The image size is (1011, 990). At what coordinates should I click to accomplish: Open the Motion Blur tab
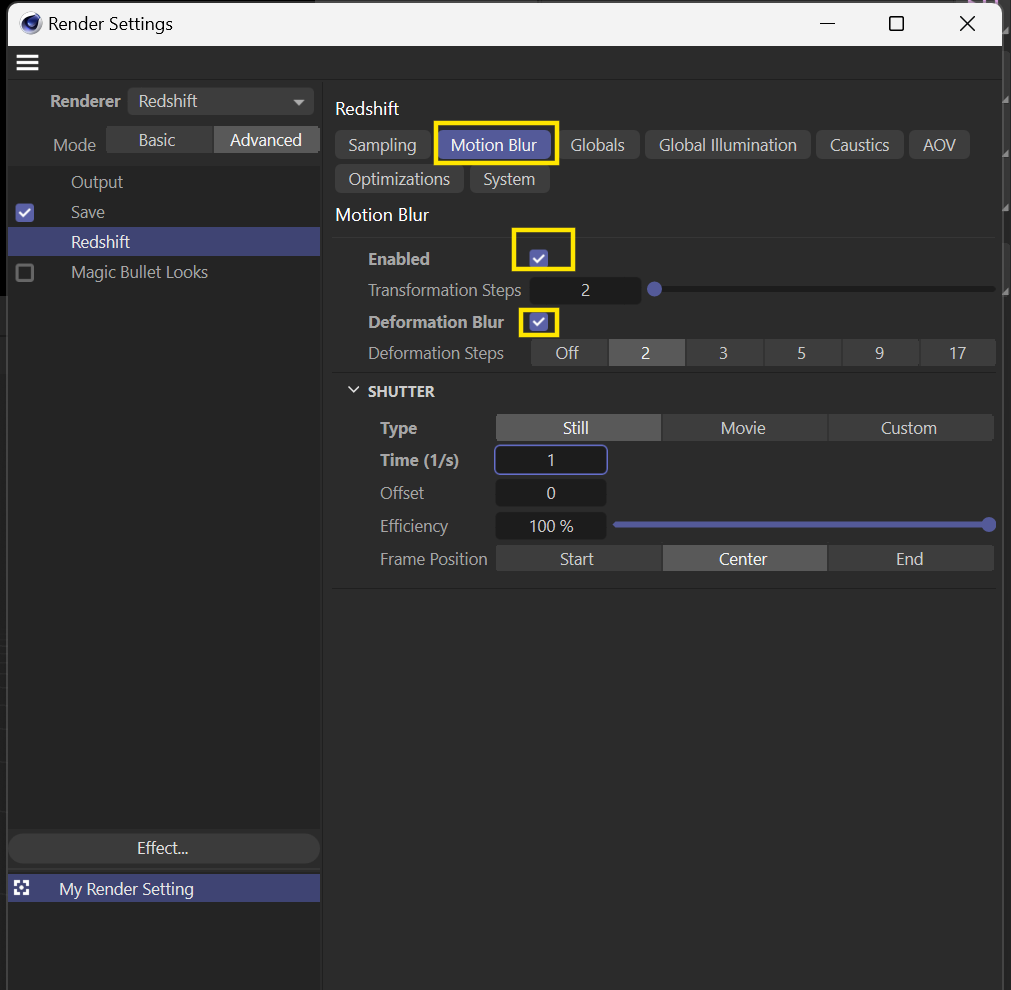point(494,145)
